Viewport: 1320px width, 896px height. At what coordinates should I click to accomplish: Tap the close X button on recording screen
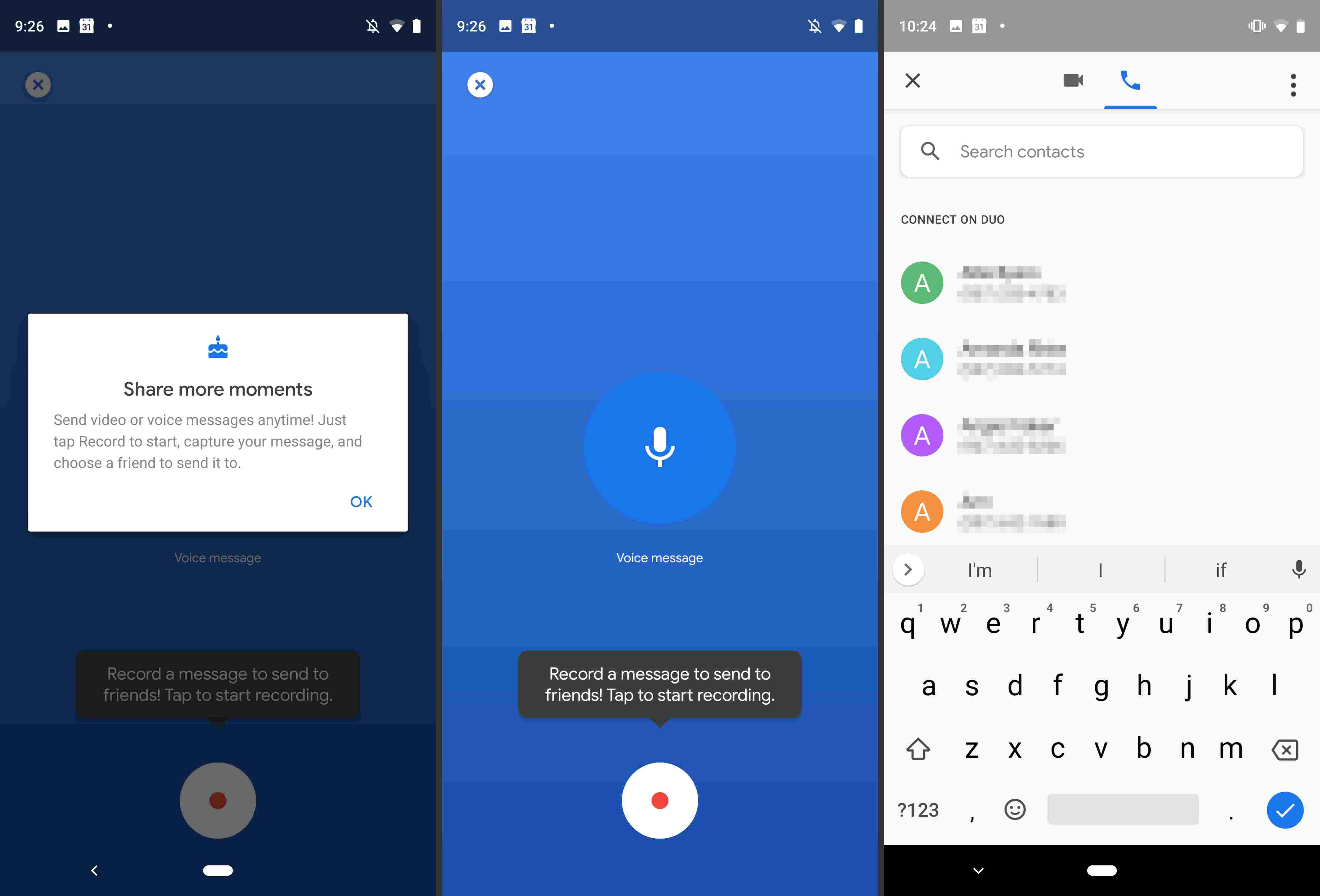[480, 84]
